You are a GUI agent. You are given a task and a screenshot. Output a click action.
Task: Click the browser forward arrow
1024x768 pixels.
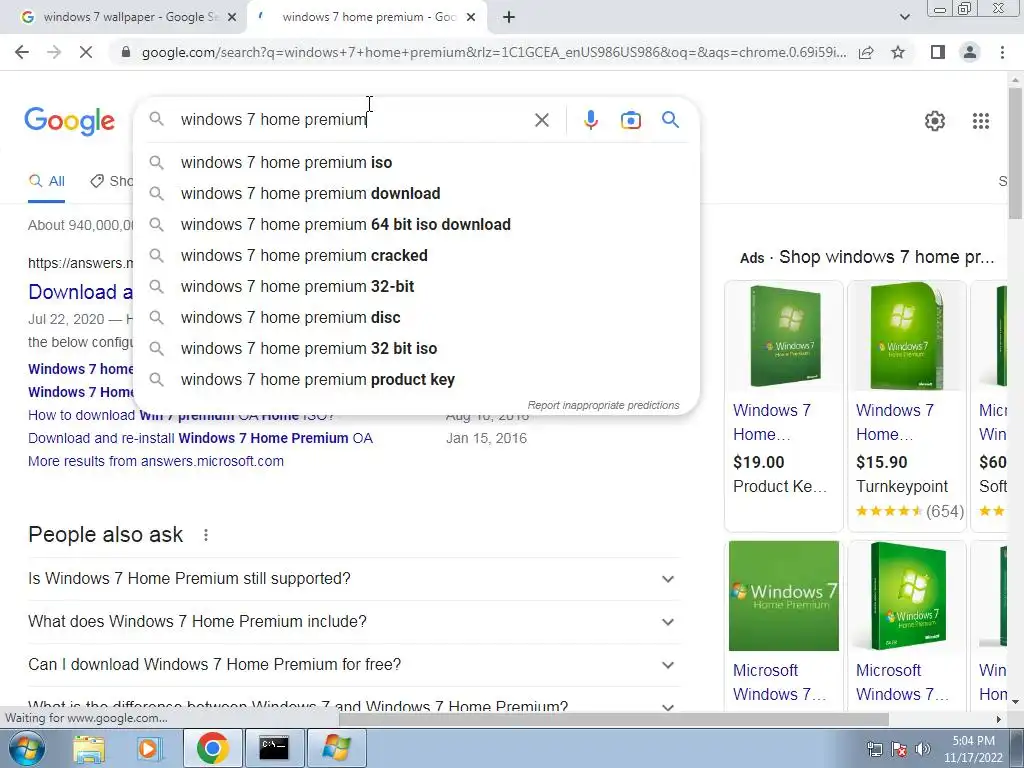[54, 52]
